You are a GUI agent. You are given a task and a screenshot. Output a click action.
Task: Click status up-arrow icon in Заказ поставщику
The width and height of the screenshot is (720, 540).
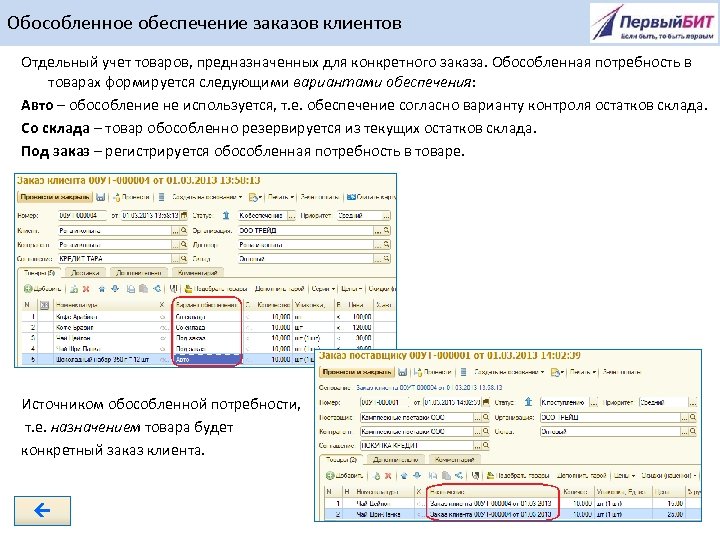528,402
